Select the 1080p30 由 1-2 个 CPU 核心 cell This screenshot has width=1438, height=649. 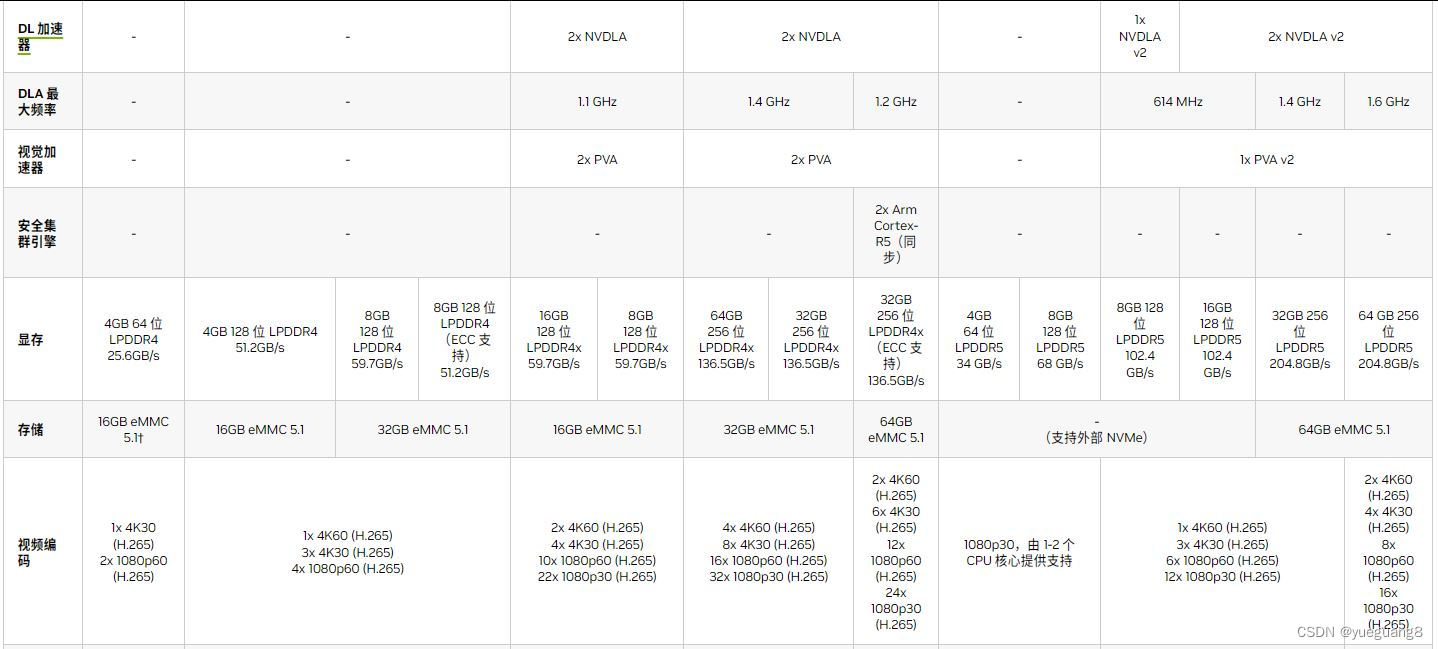coord(1019,552)
